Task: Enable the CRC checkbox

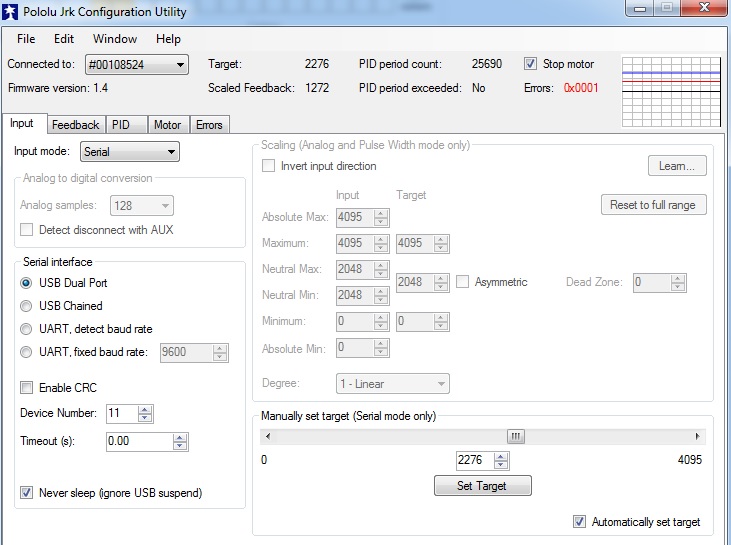Action: click(27, 387)
